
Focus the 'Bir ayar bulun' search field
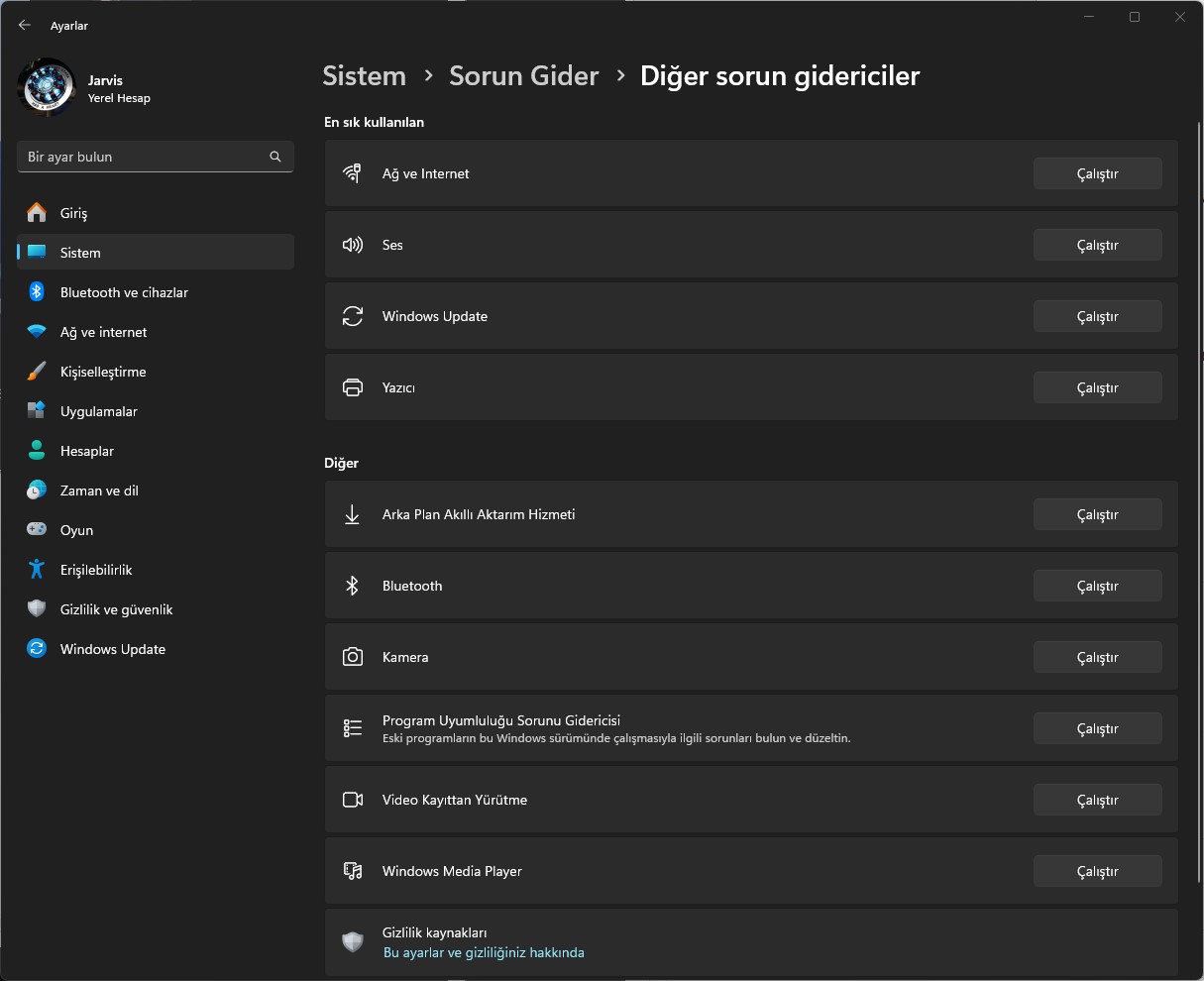coord(156,157)
